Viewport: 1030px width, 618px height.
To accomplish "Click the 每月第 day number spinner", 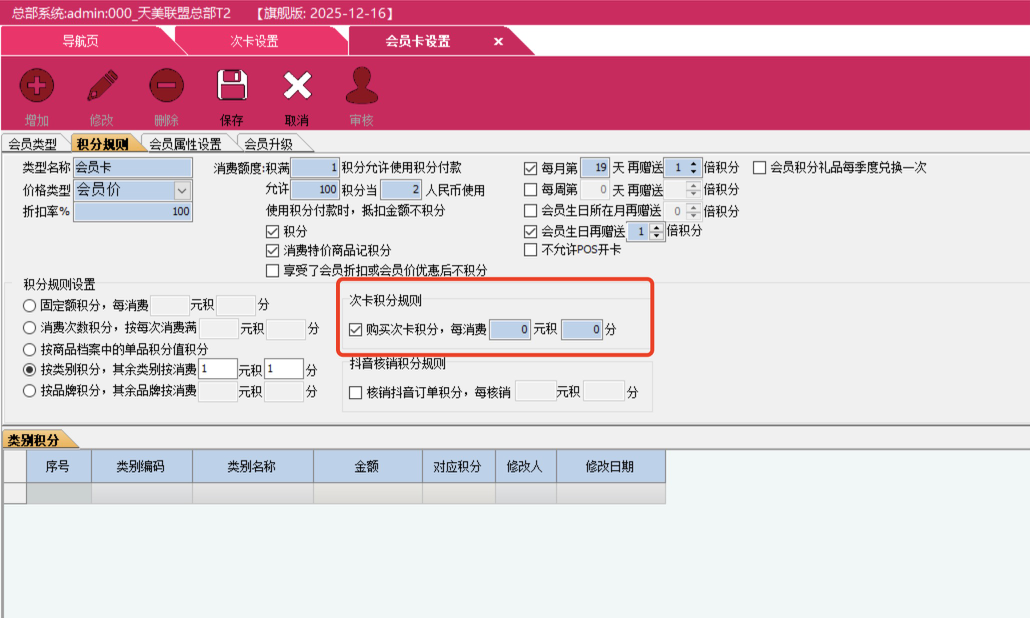I will click(x=596, y=168).
